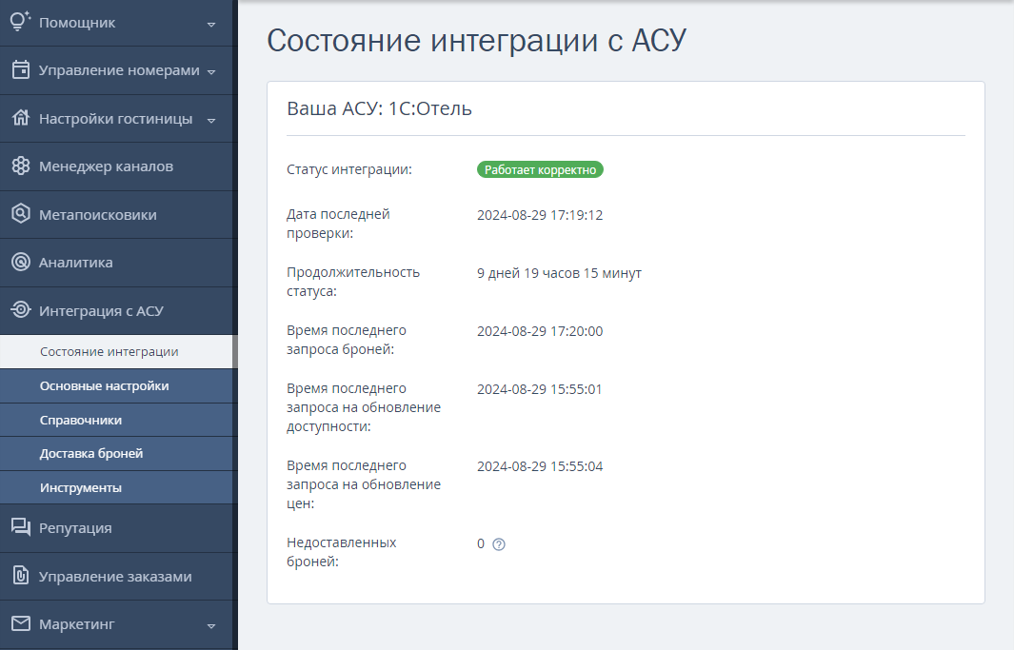Screen dimensions: 1014x650
Task: Click the Ваша АСУ: 1С:Отель heading
Action: click(x=379, y=109)
